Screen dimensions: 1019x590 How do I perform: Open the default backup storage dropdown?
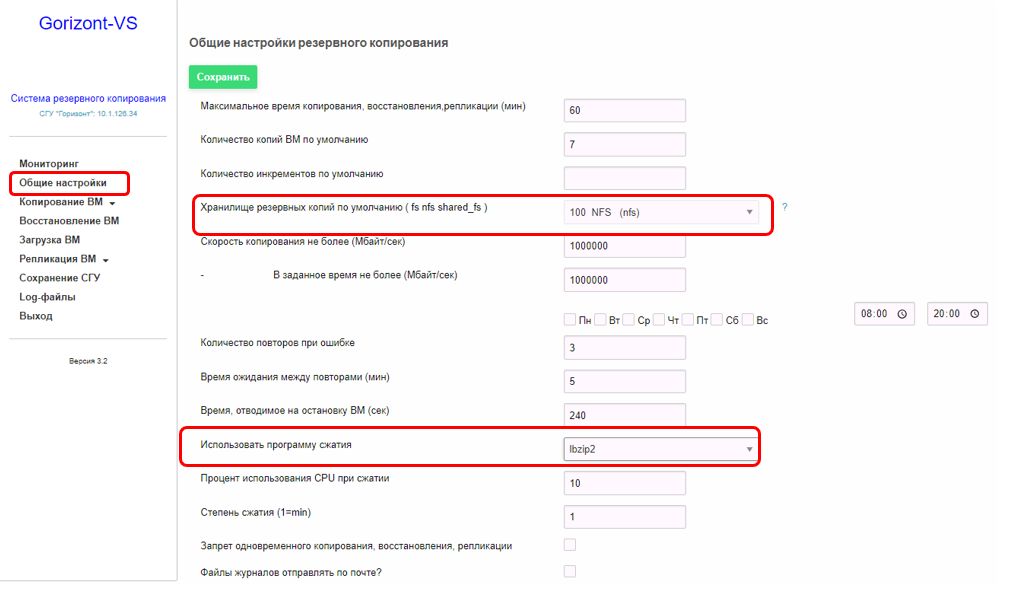pyautogui.click(x=660, y=212)
